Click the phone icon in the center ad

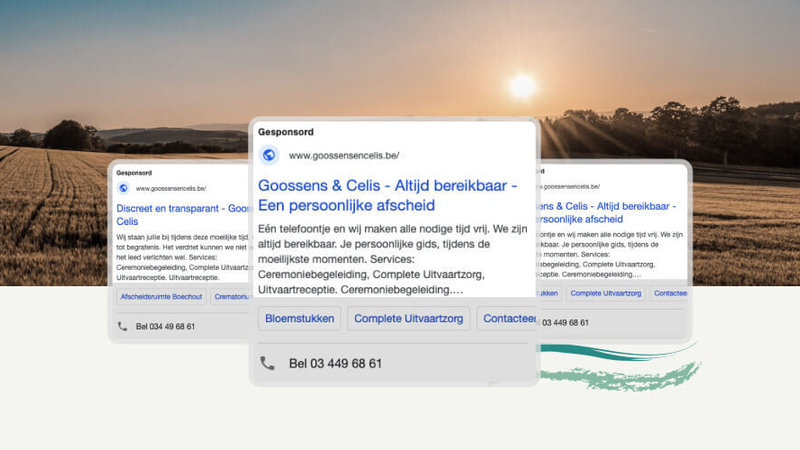pyautogui.click(x=267, y=363)
